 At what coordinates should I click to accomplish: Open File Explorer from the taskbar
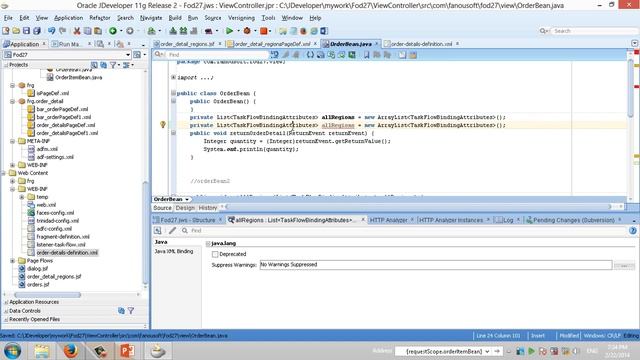[42, 351]
